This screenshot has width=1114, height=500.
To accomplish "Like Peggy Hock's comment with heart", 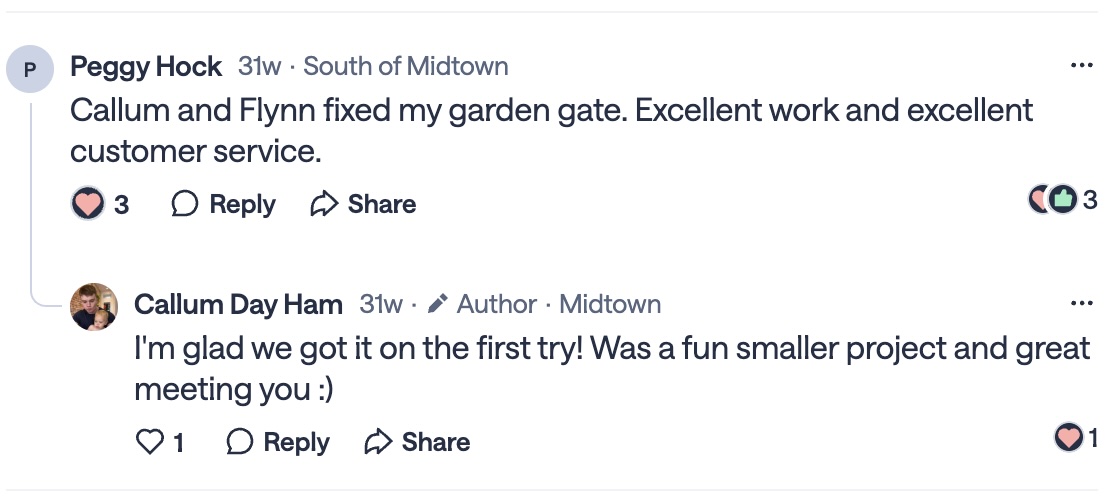I will (89, 204).
